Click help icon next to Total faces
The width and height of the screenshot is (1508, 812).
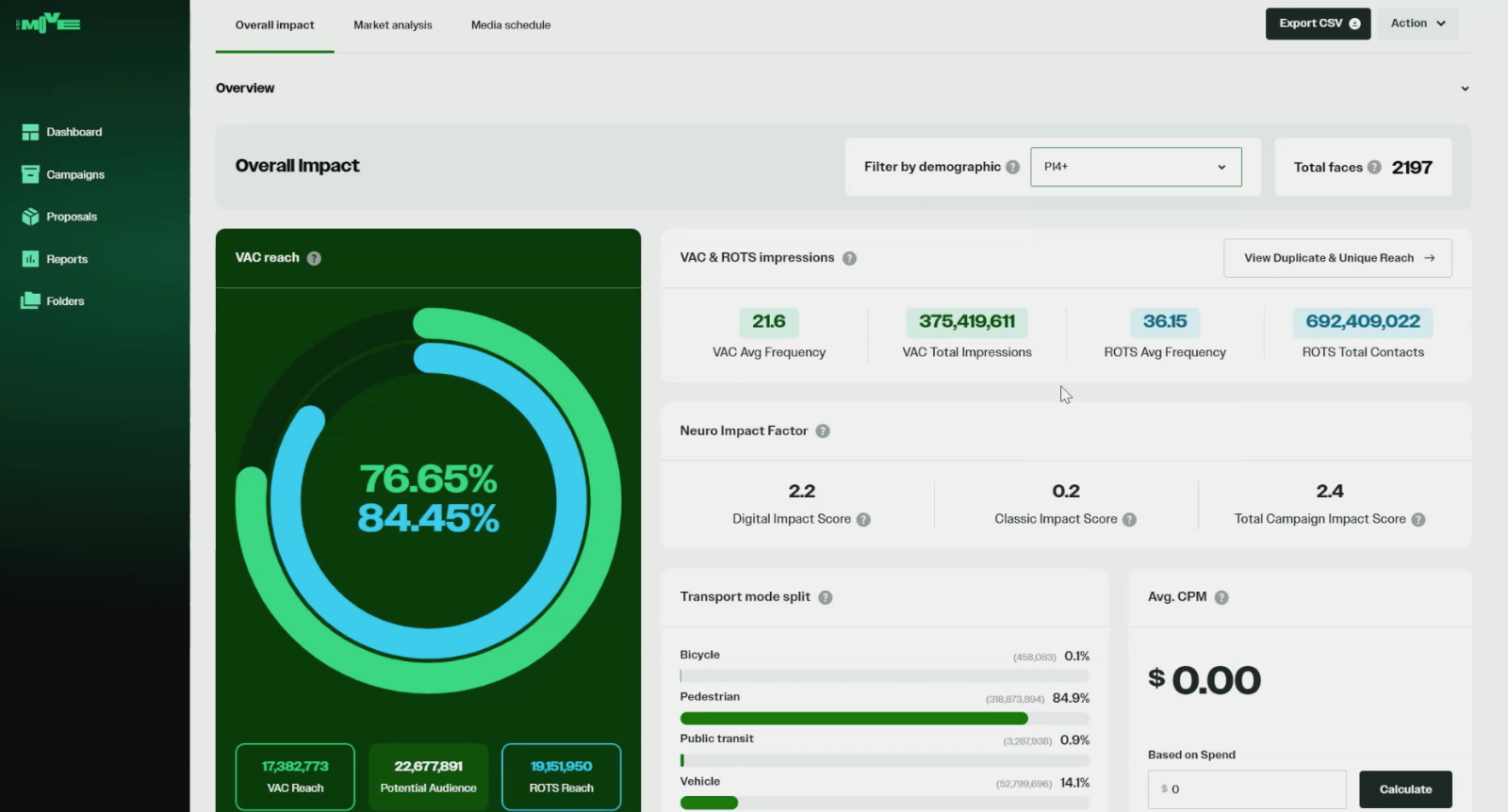tap(1374, 168)
